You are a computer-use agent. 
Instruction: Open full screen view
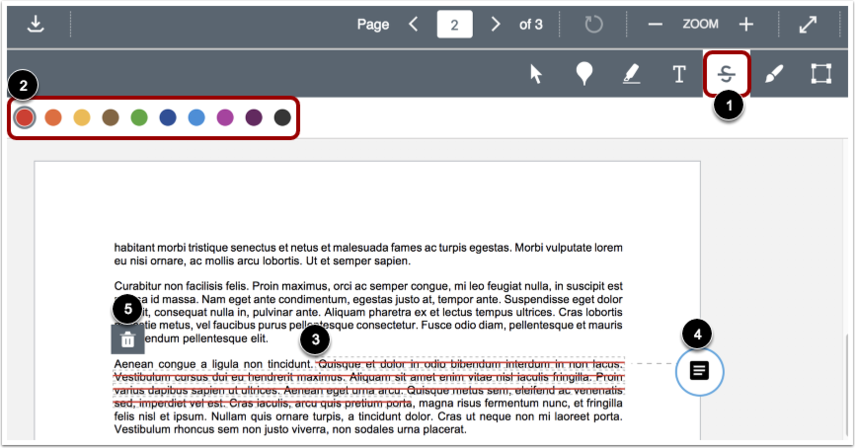(808, 25)
